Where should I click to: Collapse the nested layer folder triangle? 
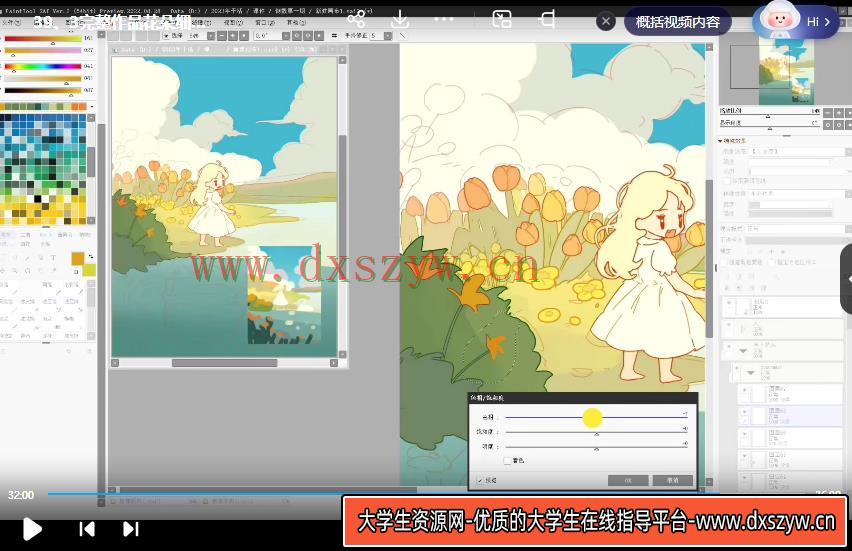point(750,373)
